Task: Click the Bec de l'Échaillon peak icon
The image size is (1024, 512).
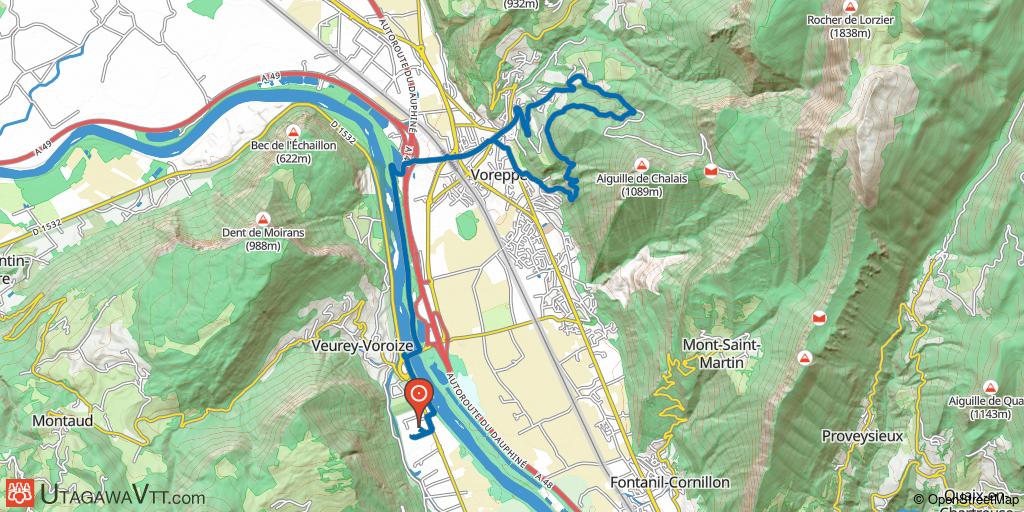Action: 293,131
